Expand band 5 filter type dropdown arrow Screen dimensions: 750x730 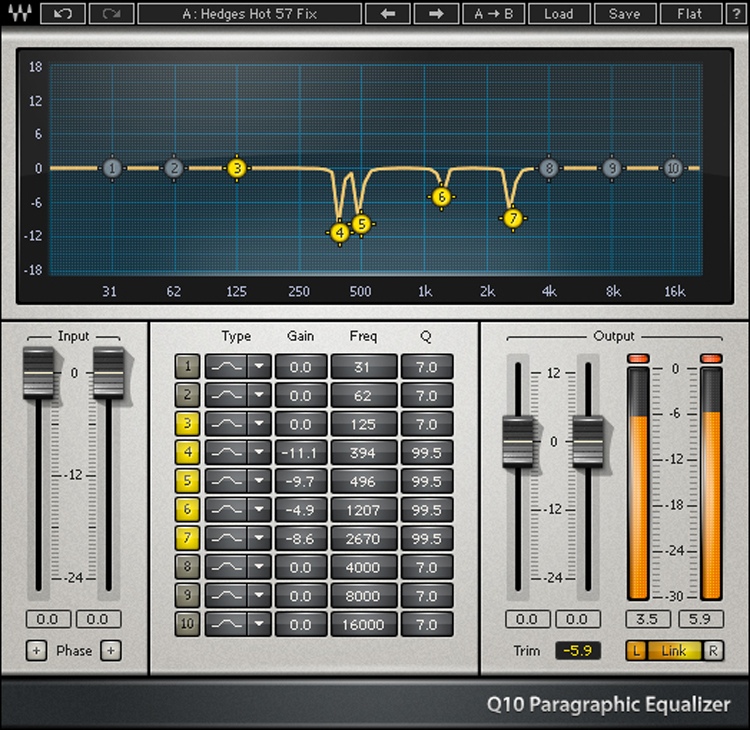[x=260, y=482]
